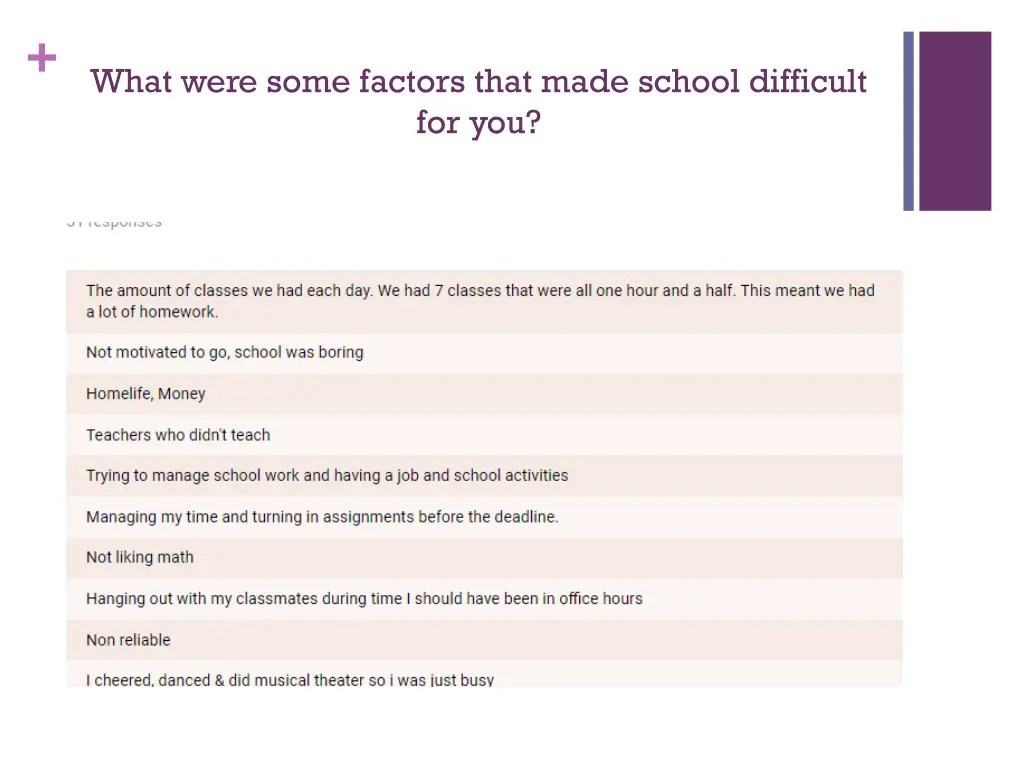Click the response about 7 classes each day

tap(484, 301)
